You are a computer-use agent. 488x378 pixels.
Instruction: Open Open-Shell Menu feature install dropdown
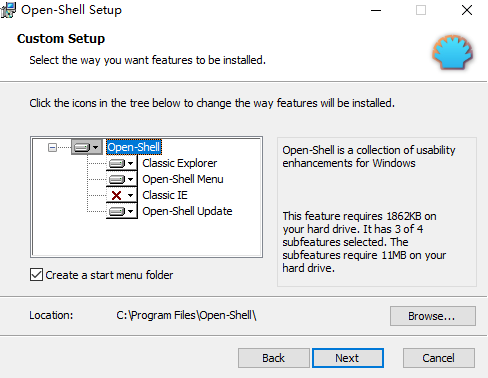point(122,179)
